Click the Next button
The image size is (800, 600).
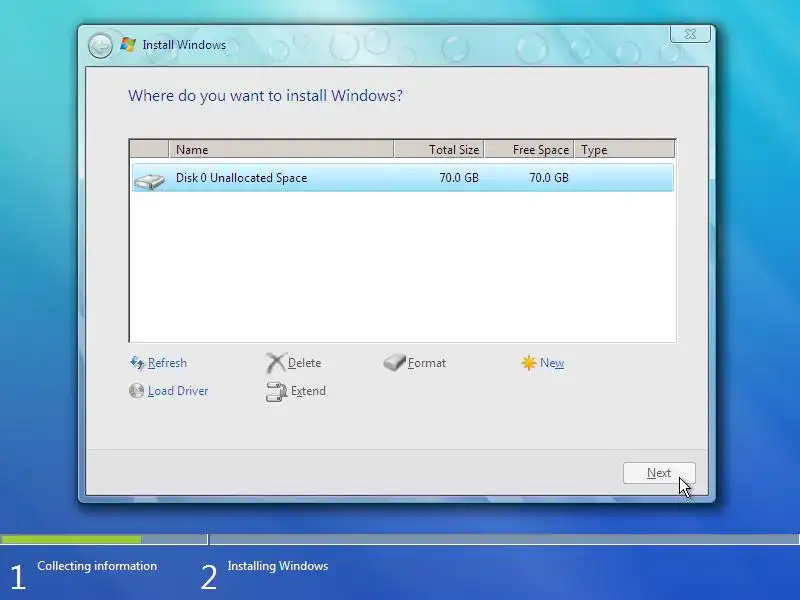tap(659, 473)
